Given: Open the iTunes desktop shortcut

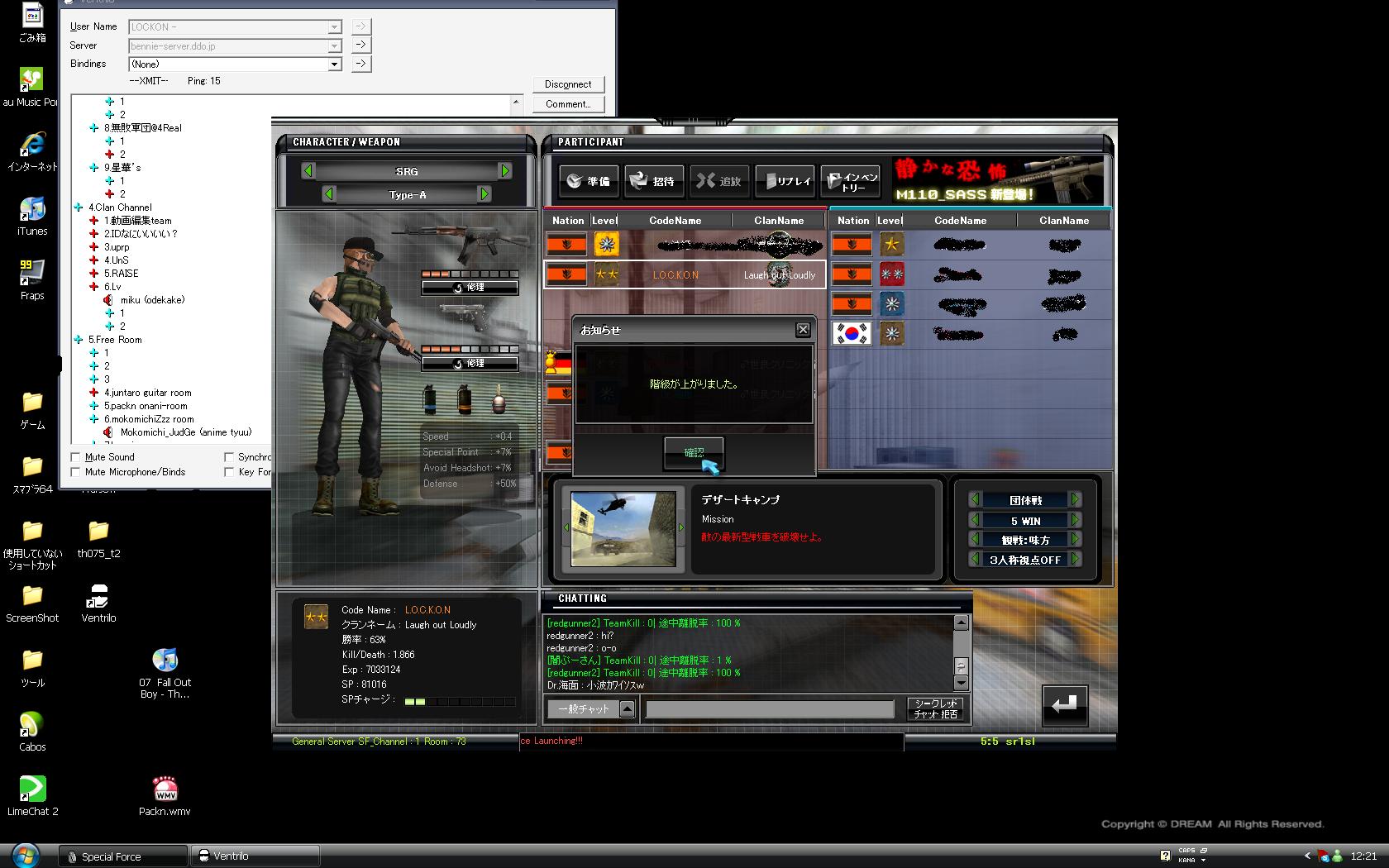Looking at the screenshot, I should coord(32,216).
